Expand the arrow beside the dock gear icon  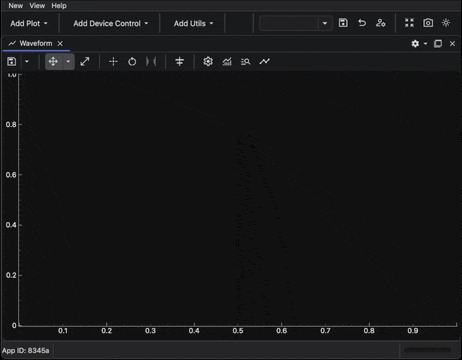425,44
